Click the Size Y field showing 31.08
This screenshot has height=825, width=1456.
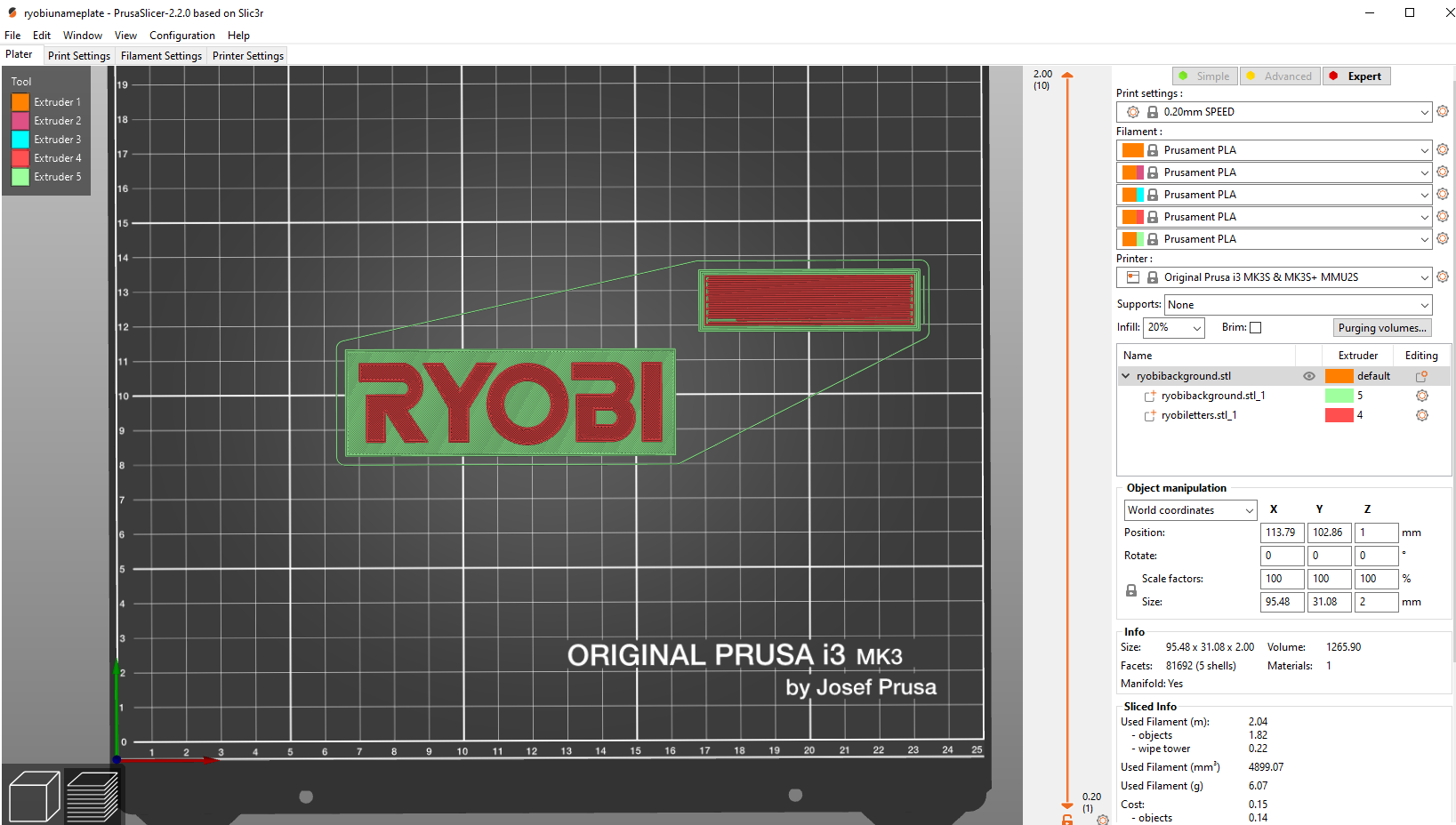(x=1330, y=602)
